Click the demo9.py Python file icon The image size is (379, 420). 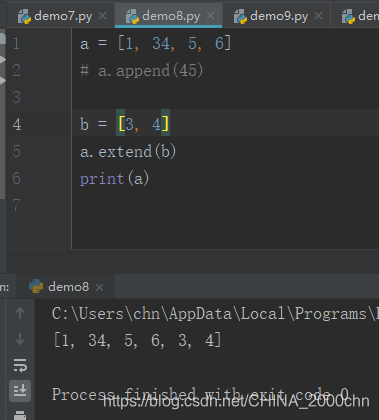tap(240, 16)
